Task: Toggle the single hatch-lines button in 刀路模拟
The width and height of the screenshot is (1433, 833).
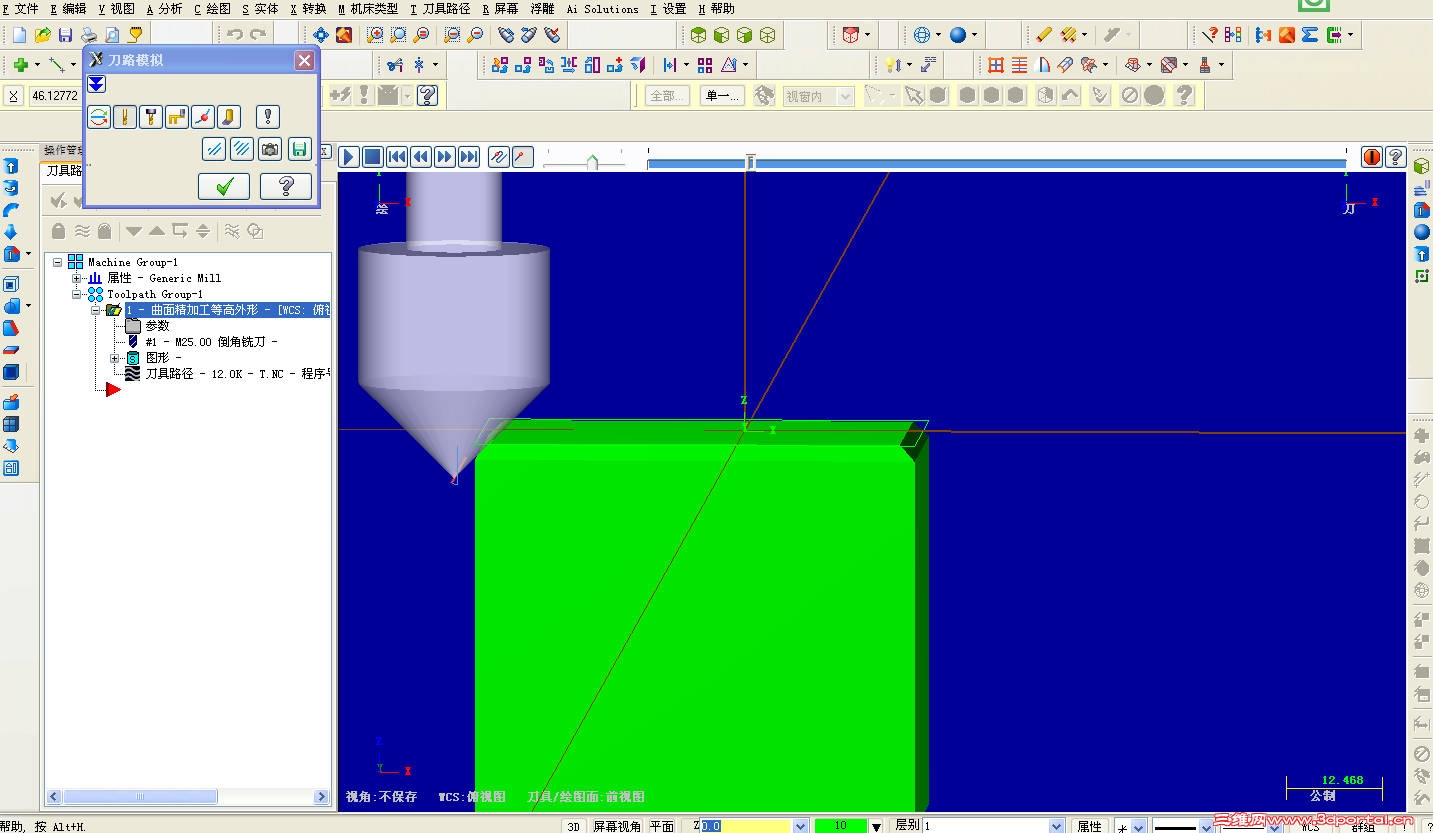Action: (x=213, y=149)
